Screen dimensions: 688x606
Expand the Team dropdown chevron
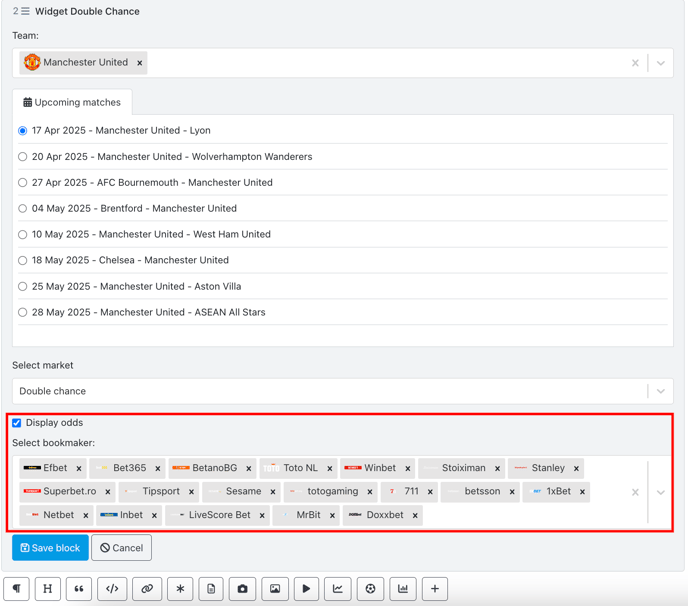pos(661,63)
